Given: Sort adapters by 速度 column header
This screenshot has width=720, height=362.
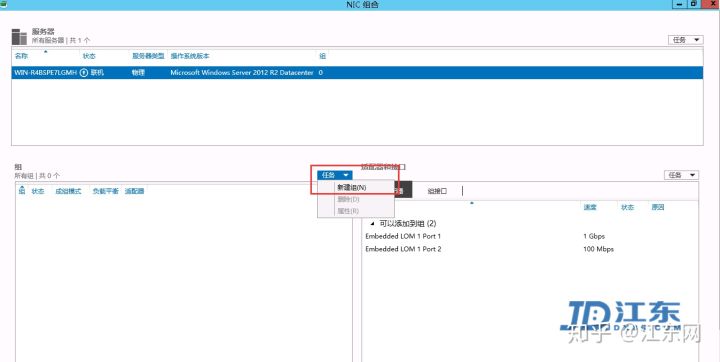Looking at the screenshot, I should (590, 207).
